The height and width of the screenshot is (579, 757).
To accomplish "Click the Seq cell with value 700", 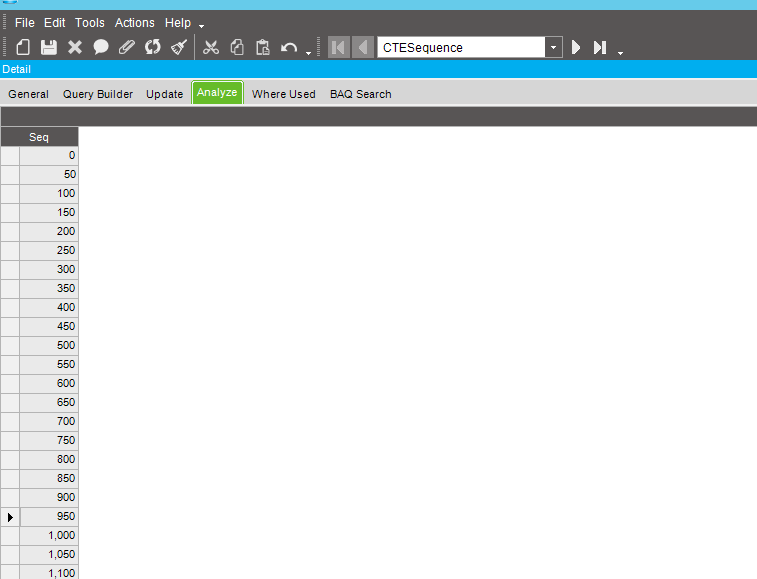I will [x=49, y=422].
